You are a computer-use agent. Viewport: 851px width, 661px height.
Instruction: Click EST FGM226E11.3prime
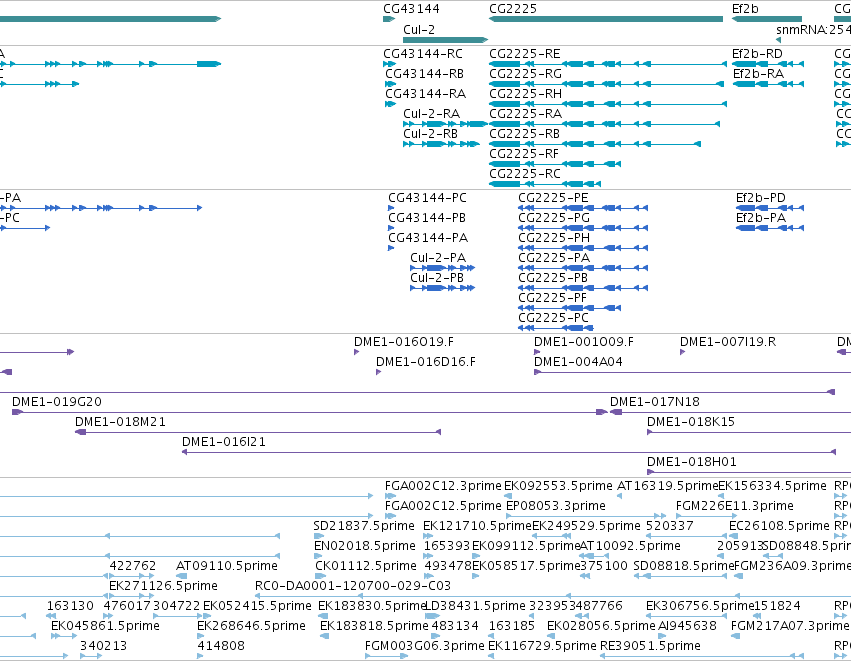click(734, 506)
